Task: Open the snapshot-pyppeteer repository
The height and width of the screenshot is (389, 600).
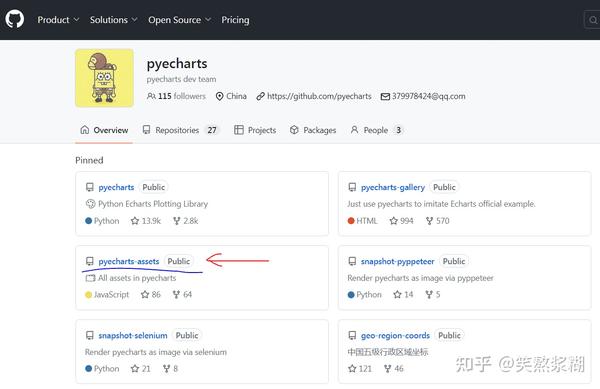Action: pos(398,261)
